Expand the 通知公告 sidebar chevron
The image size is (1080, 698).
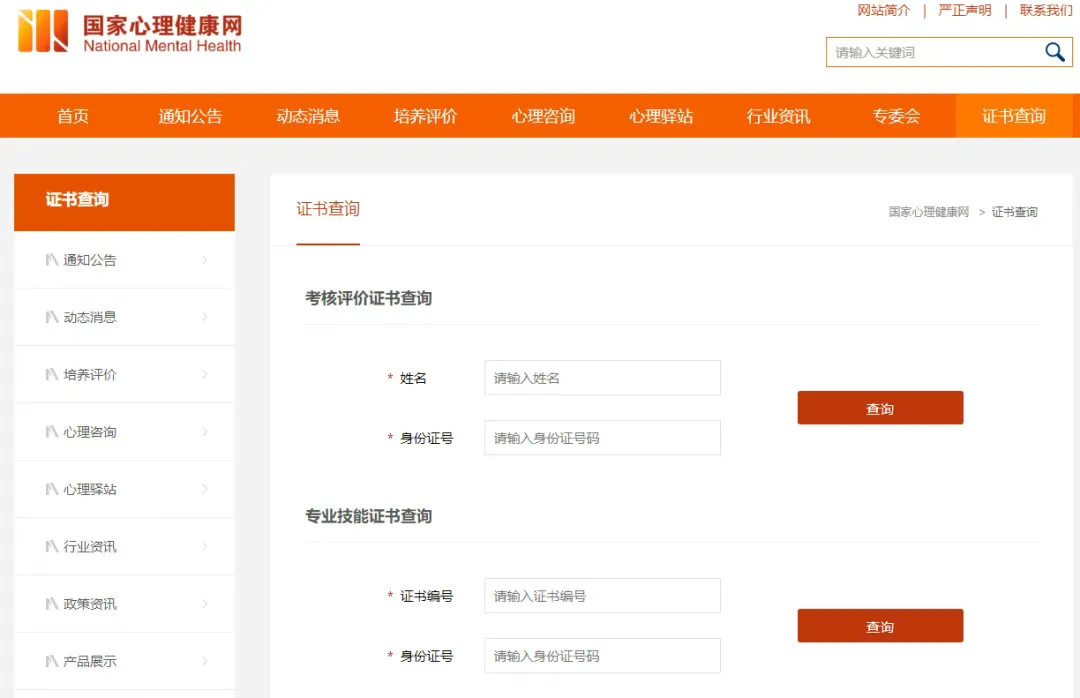pos(205,260)
